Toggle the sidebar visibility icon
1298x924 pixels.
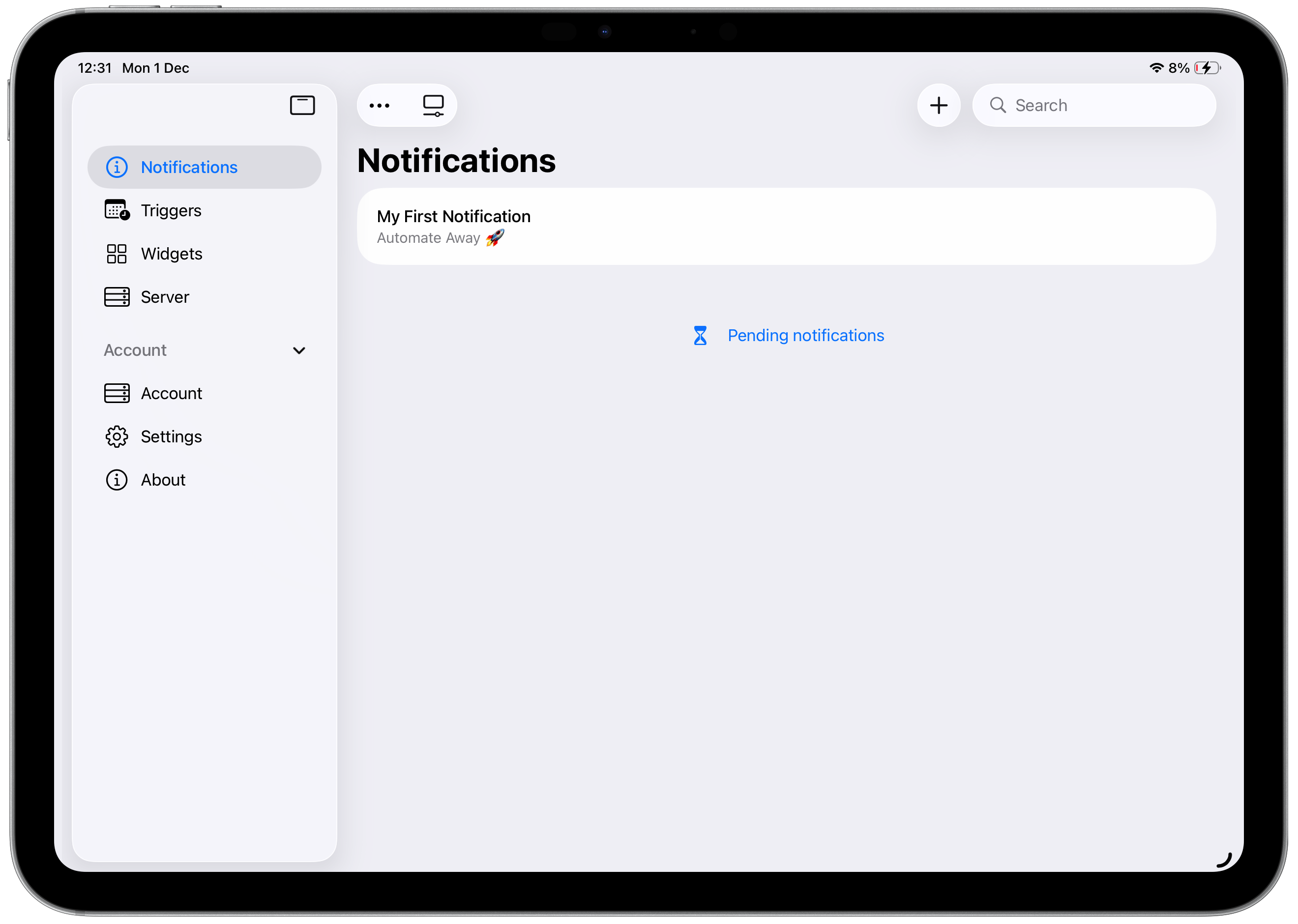click(x=302, y=105)
